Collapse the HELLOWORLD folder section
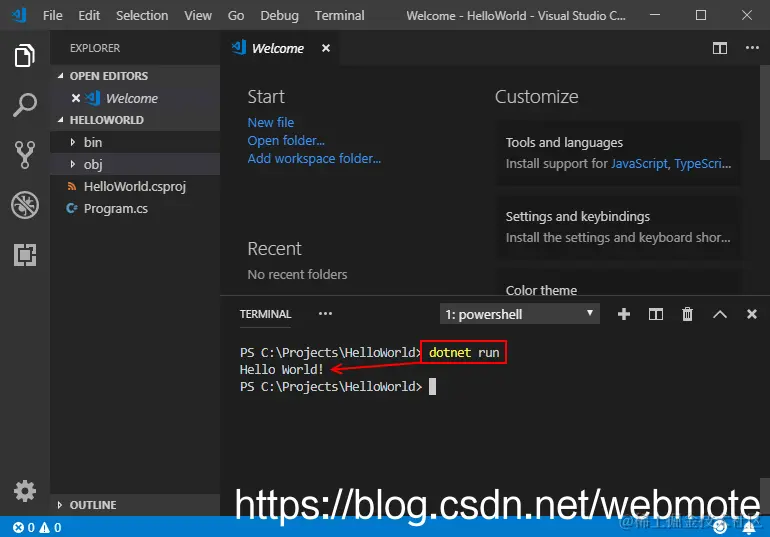This screenshot has width=770, height=537. coord(135,120)
